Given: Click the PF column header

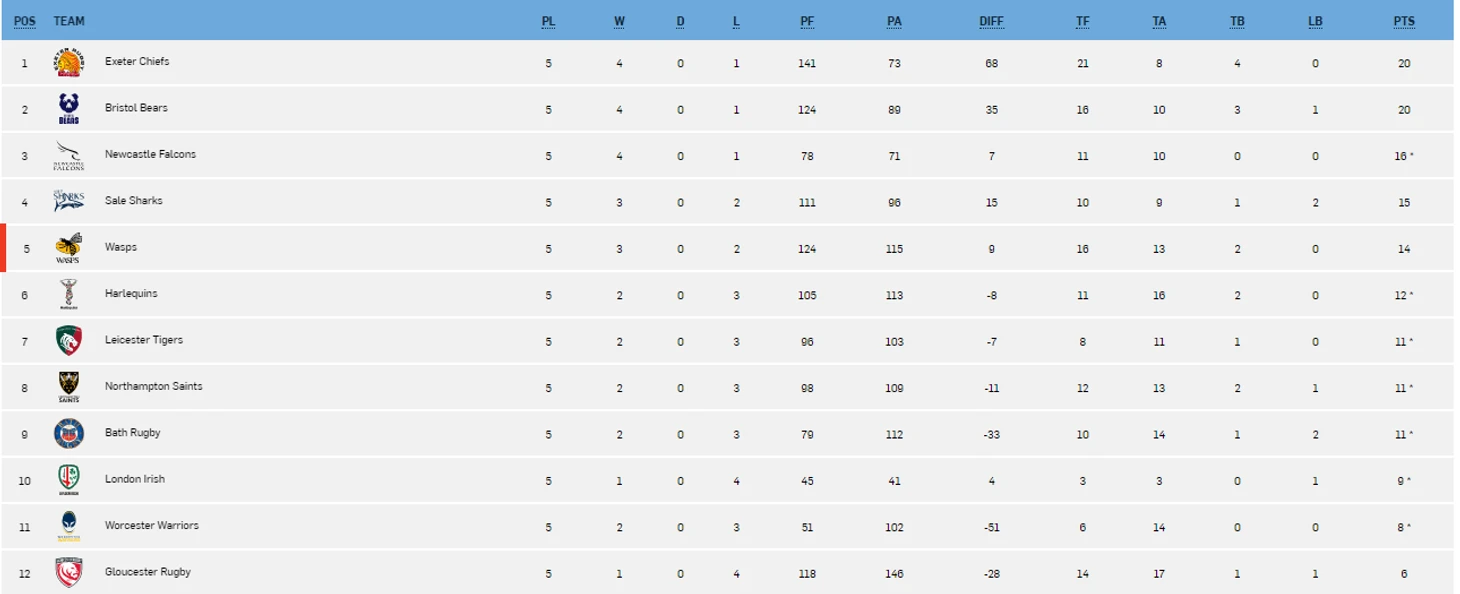Looking at the screenshot, I should point(807,21).
